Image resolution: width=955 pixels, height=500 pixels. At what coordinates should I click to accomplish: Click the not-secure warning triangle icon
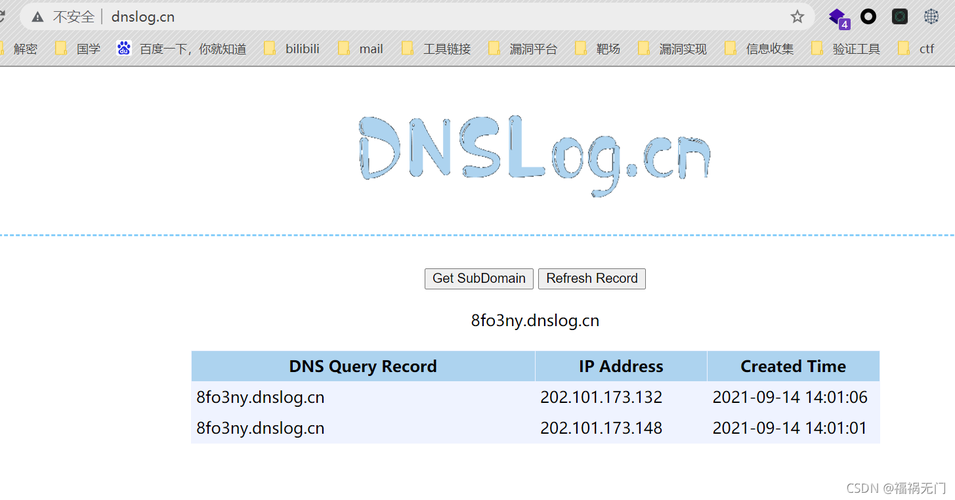tap(38, 17)
